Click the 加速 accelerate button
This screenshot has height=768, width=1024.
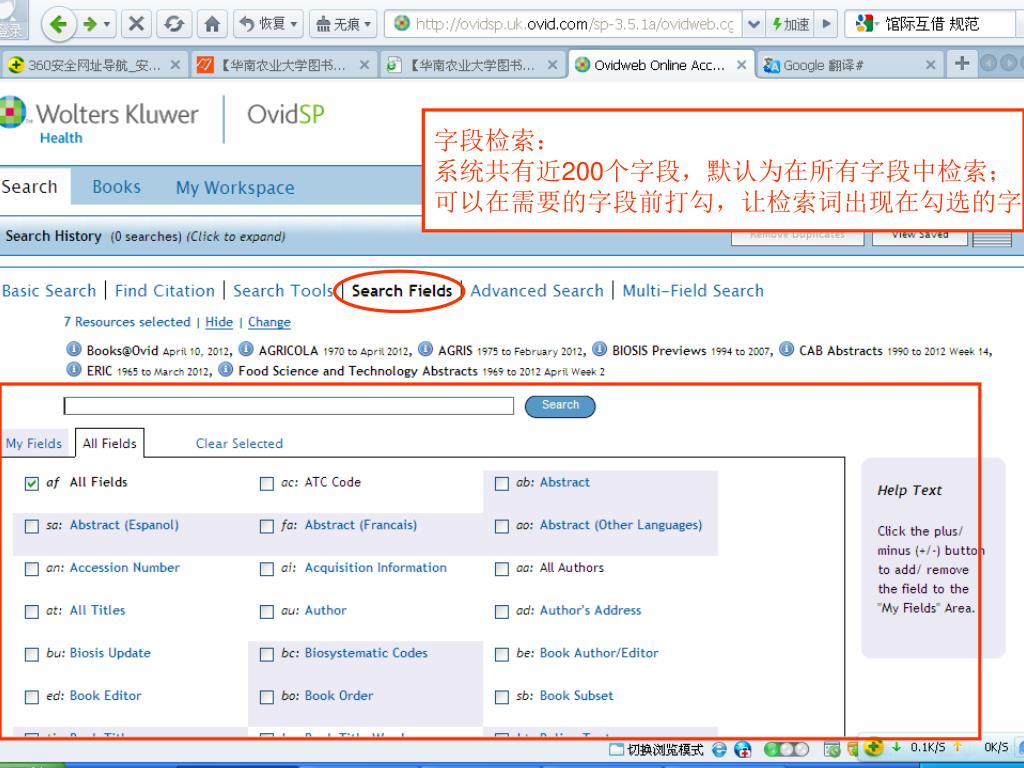790,25
